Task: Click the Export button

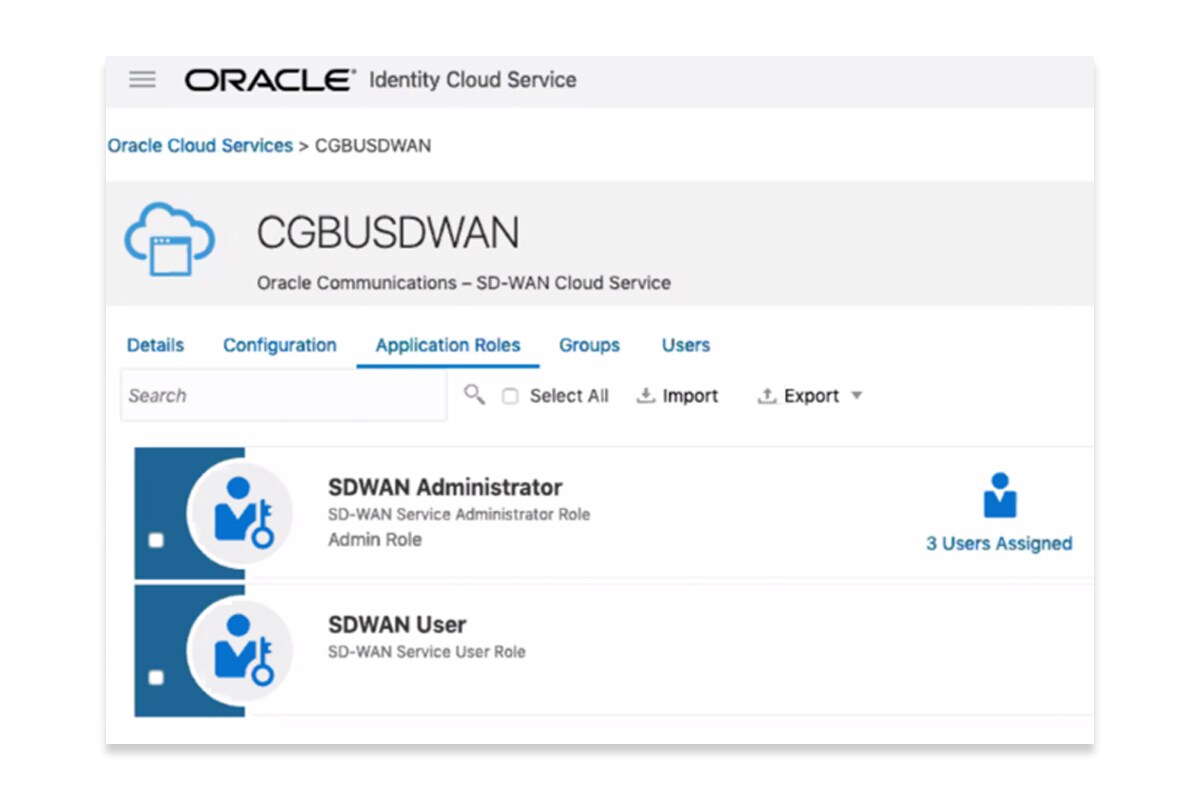Action: coord(800,396)
